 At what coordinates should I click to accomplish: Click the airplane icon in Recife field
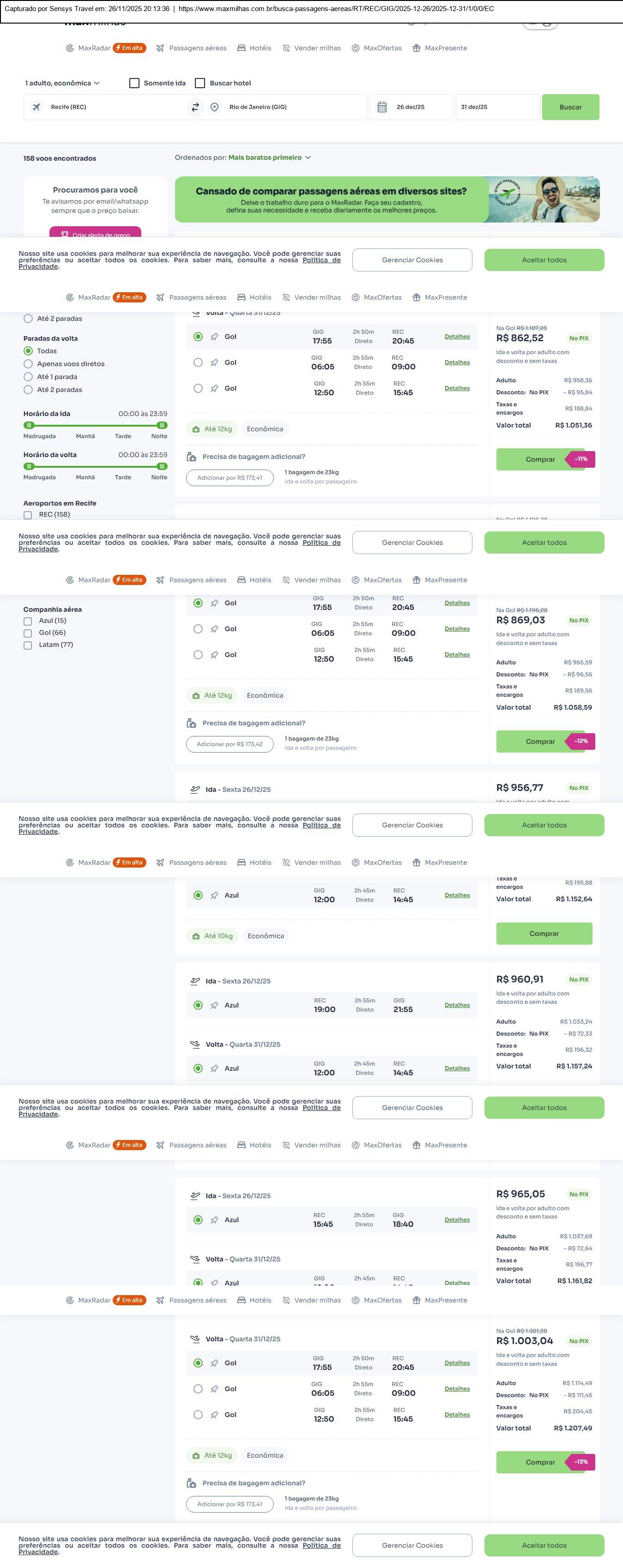(x=36, y=107)
